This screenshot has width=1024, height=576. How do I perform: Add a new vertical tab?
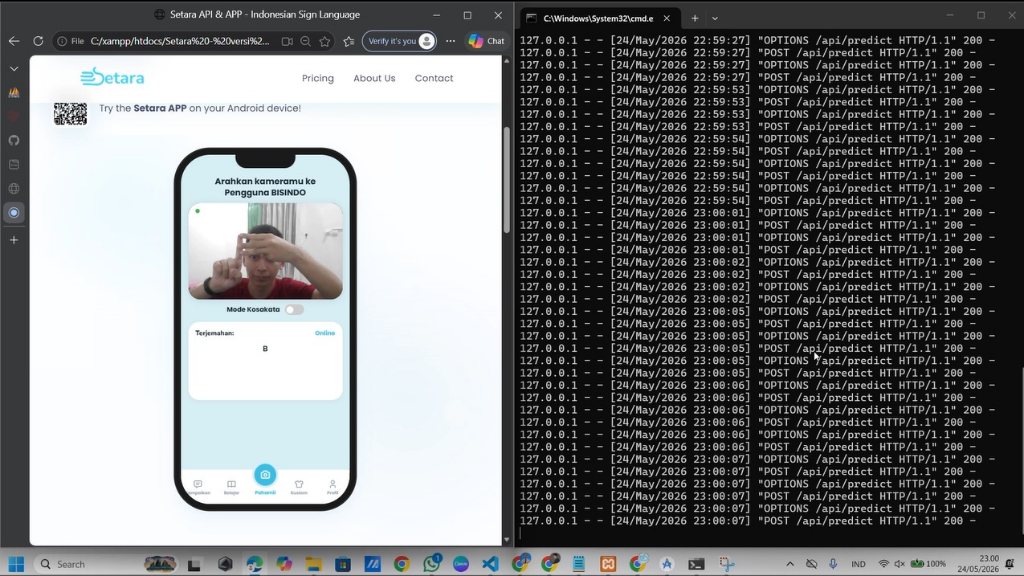tap(14, 240)
